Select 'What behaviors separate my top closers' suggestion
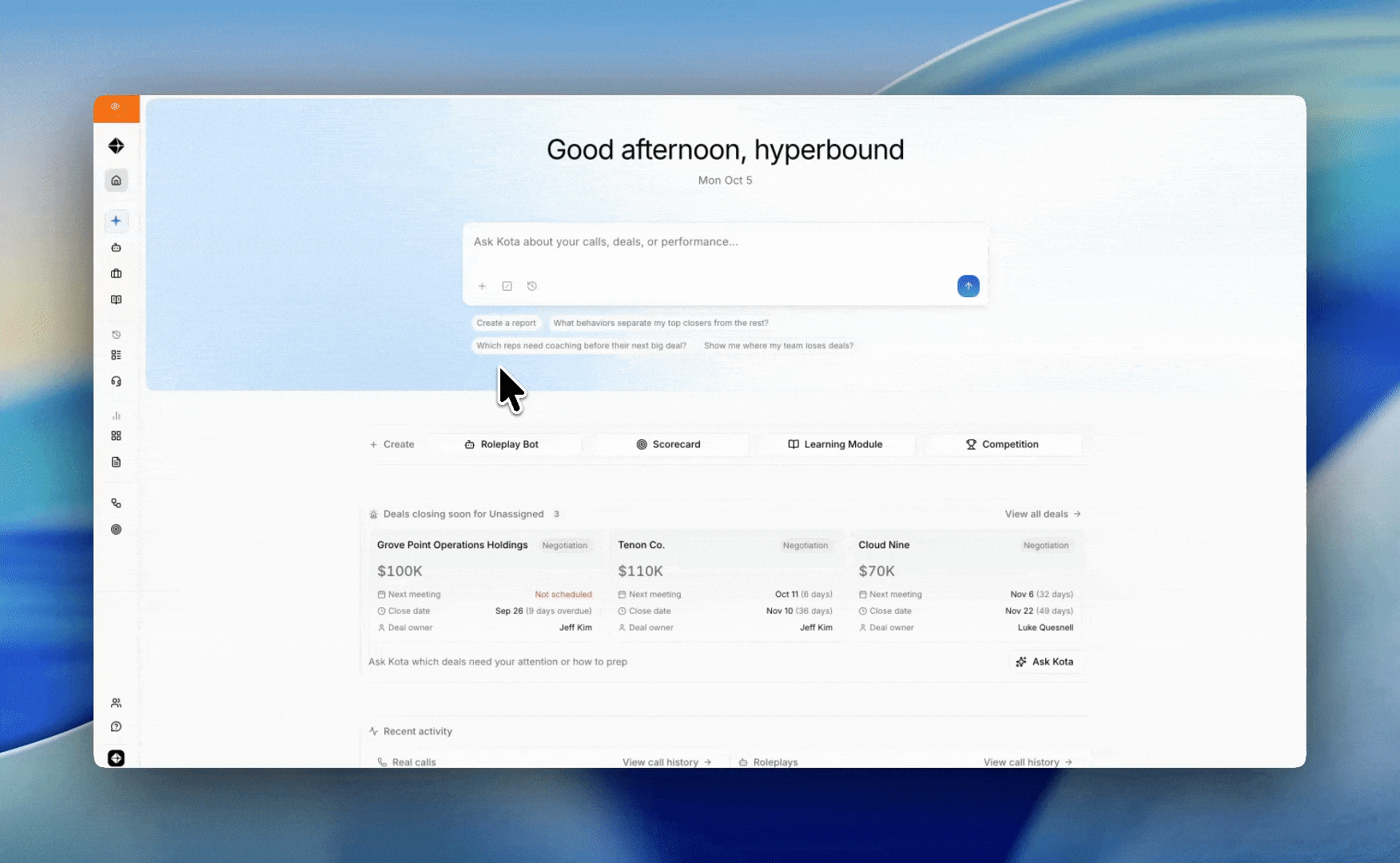Image resolution: width=1400 pixels, height=863 pixels. point(661,323)
